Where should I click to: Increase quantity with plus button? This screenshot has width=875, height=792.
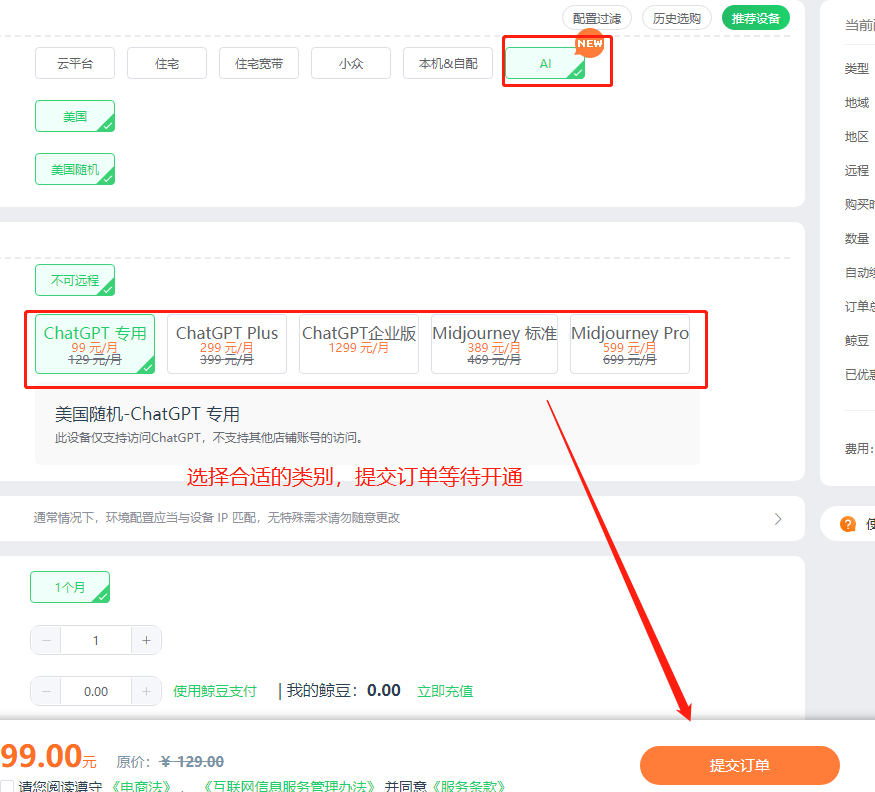146,640
